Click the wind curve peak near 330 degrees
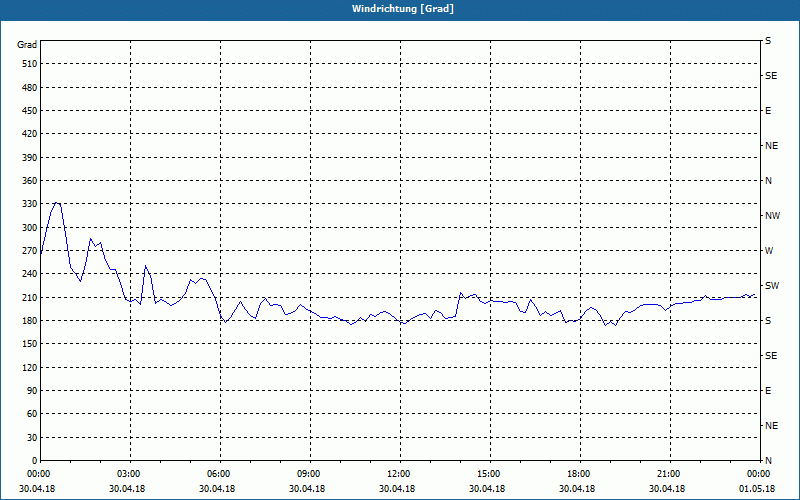The image size is (800, 500). [57, 203]
